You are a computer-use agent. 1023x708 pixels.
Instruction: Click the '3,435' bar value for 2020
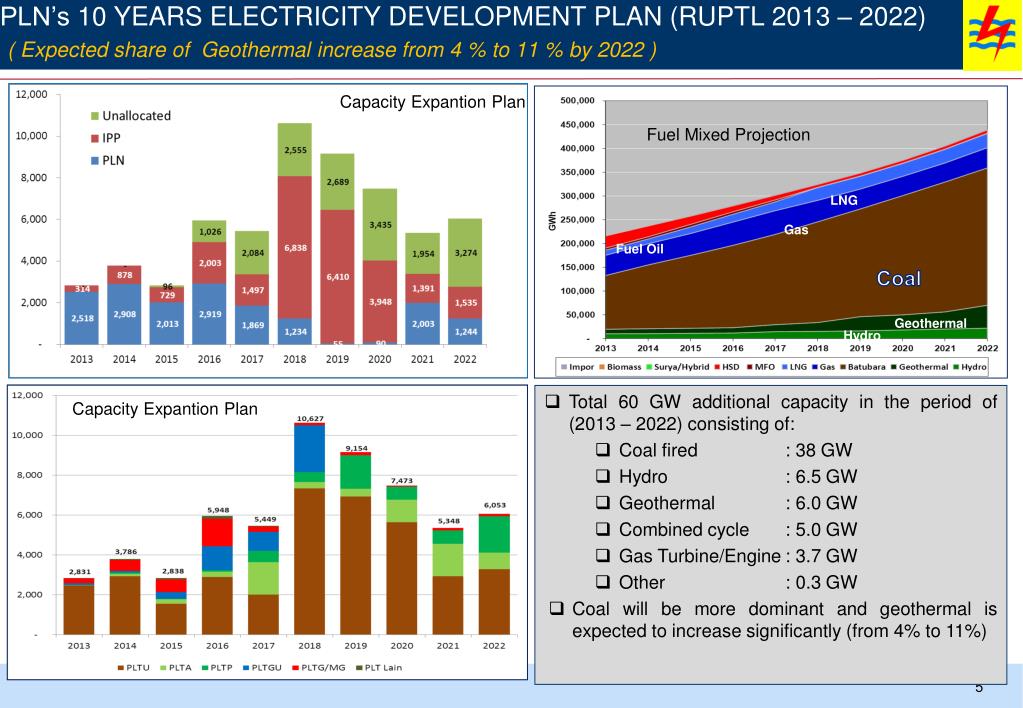[380, 224]
